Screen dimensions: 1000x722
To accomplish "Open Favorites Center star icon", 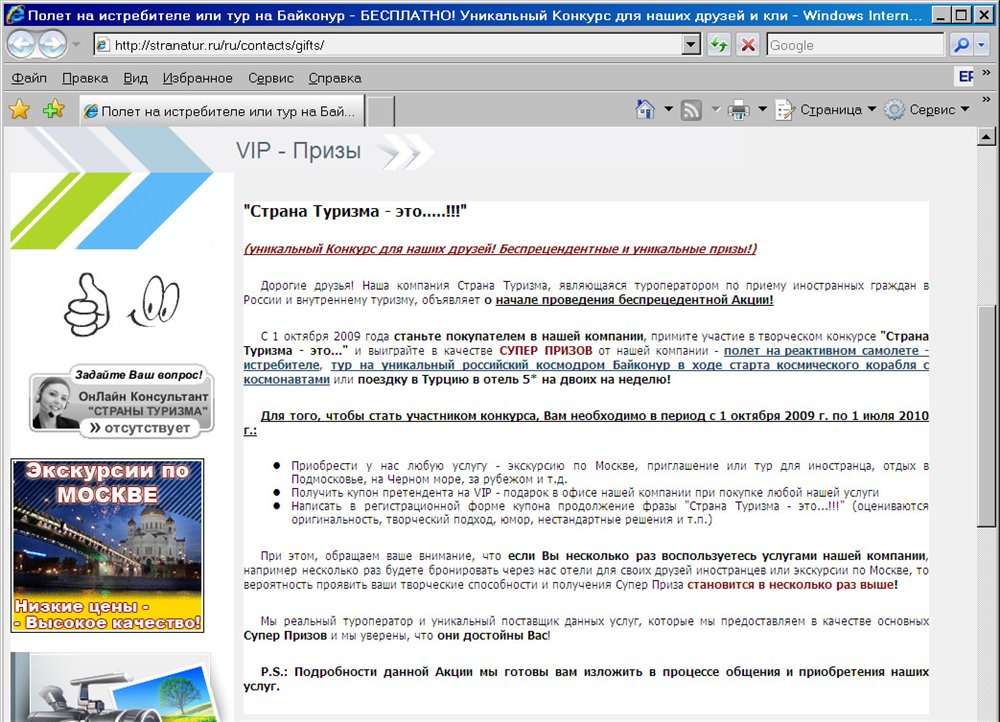I will point(19,110).
